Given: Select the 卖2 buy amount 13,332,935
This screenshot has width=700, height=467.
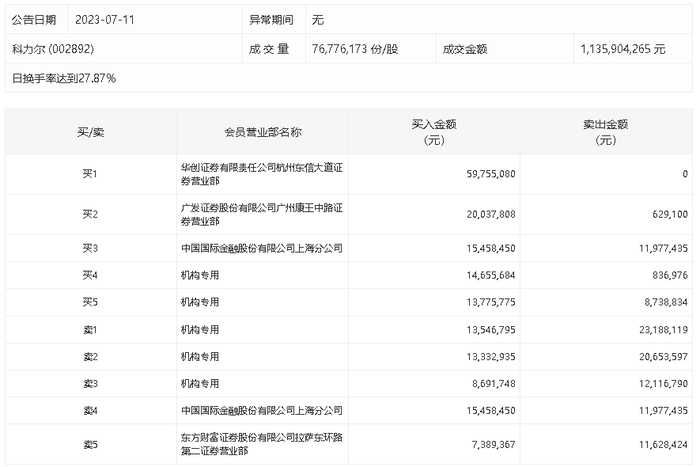Looking at the screenshot, I should tap(491, 357).
